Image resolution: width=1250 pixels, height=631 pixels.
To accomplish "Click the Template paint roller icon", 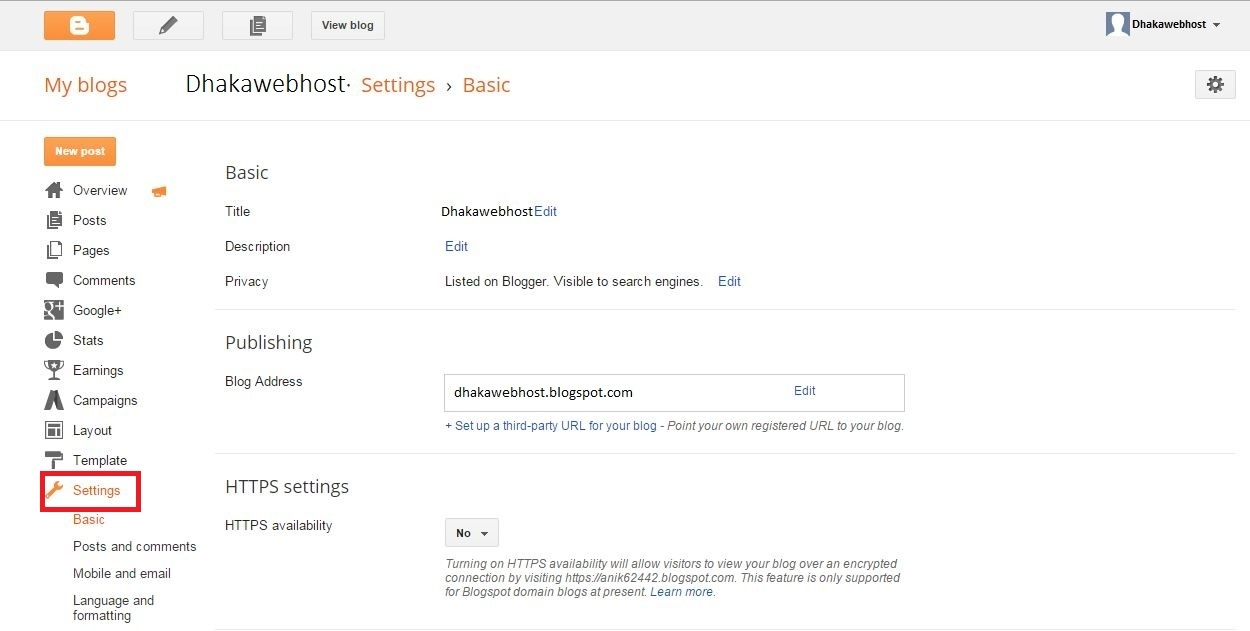I will pos(54,460).
